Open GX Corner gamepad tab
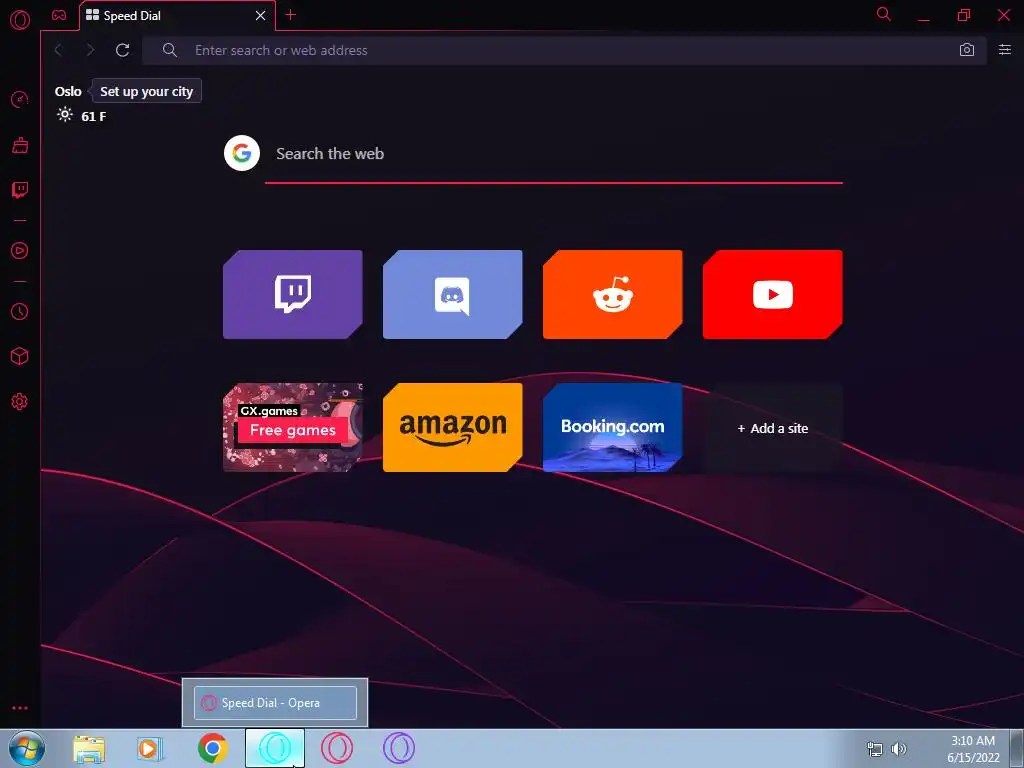The height and width of the screenshot is (768, 1024). [59, 15]
